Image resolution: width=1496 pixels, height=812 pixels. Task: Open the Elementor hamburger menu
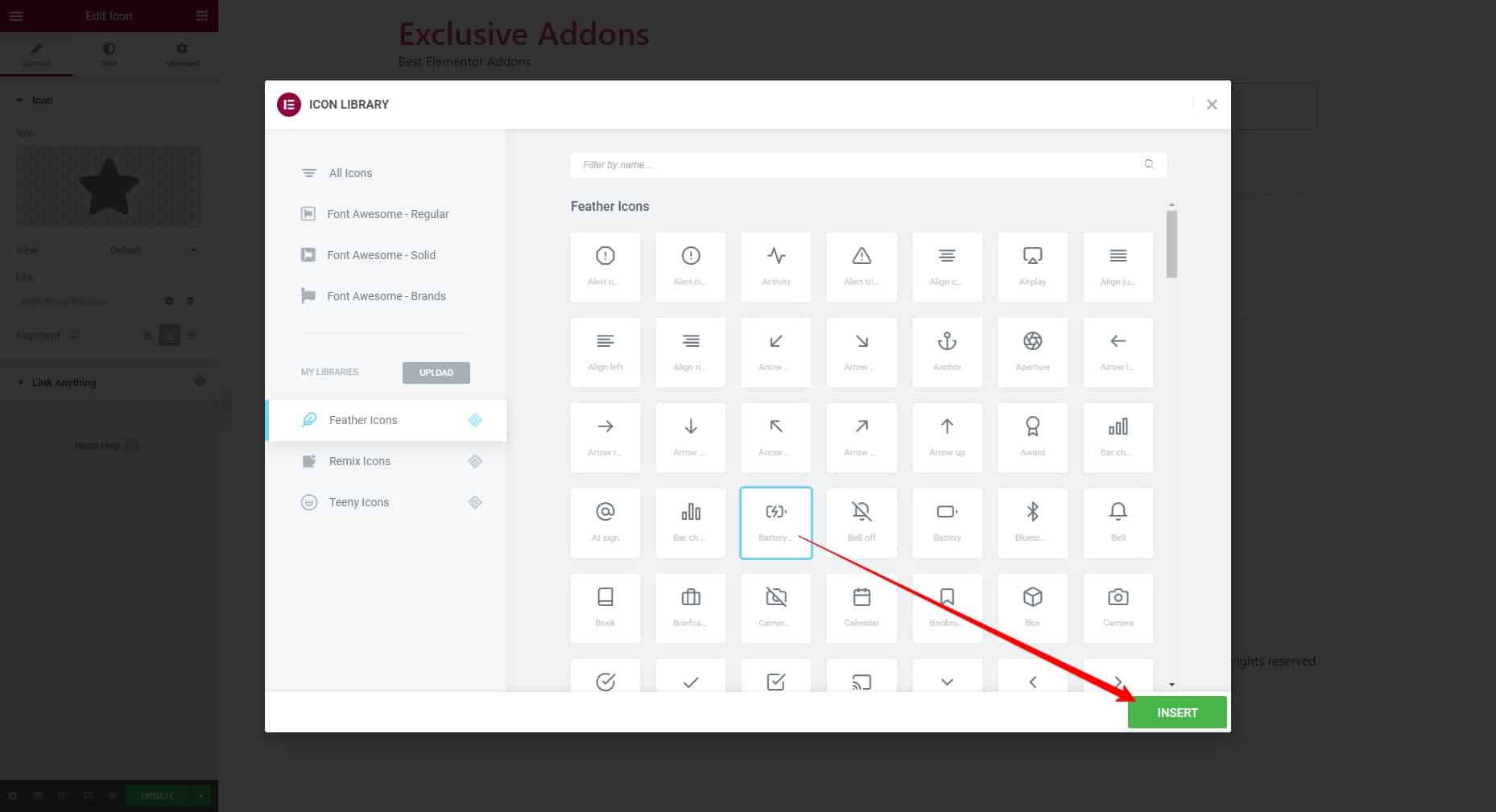click(16, 16)
